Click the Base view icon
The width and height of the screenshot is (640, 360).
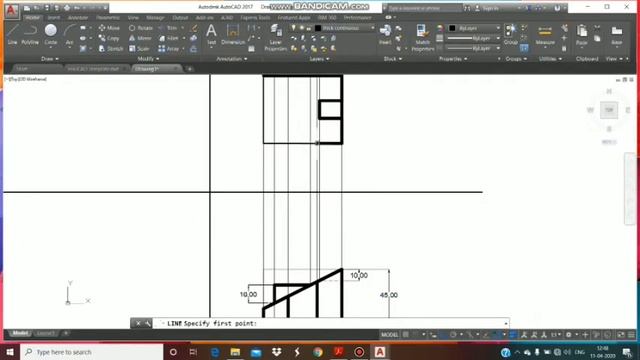(x=617, y=34)
